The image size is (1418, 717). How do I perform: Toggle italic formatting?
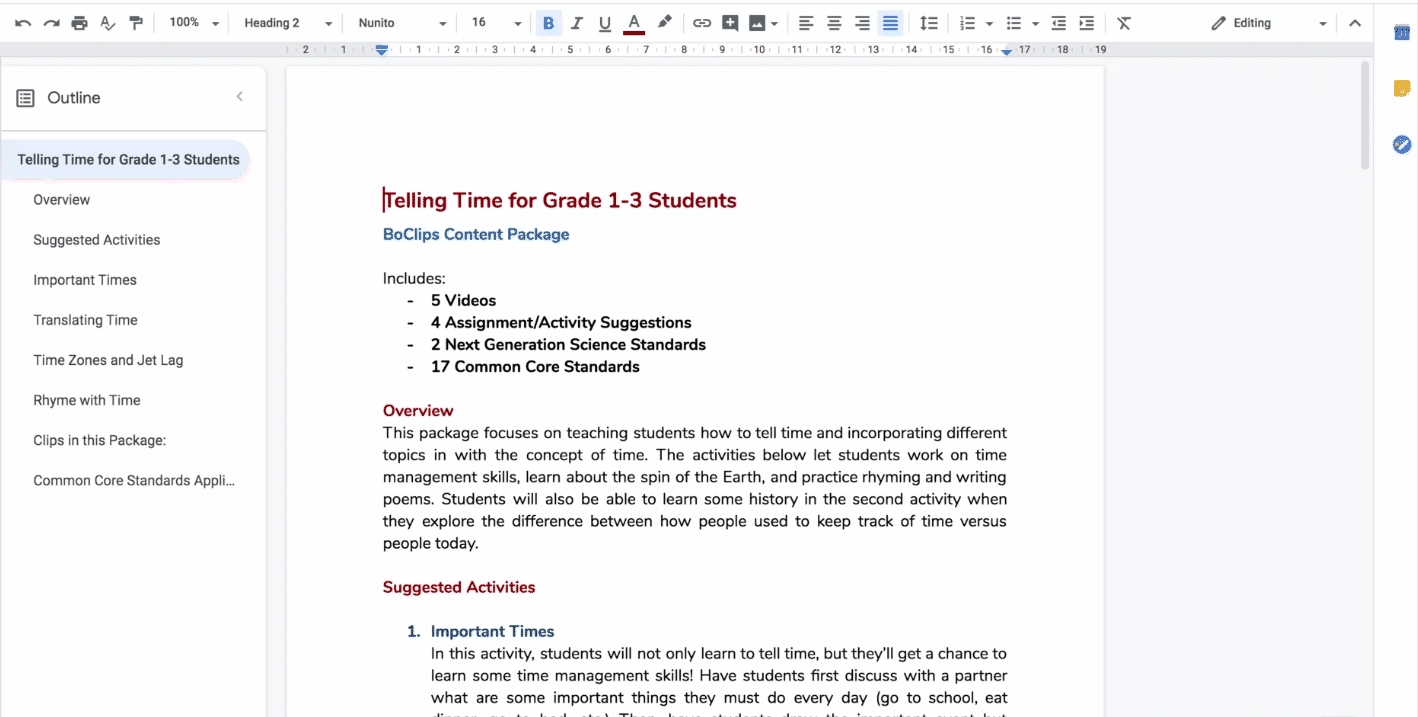click(x=576, y=23)
